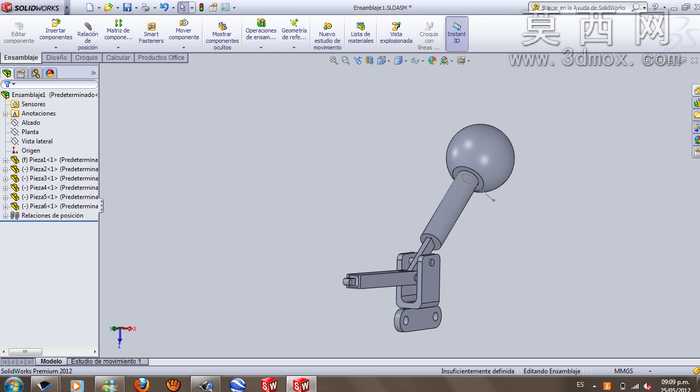
Task: Click the Matriz de componentes pattern icon
Action: pyautogui.click(x=118, y=22)
